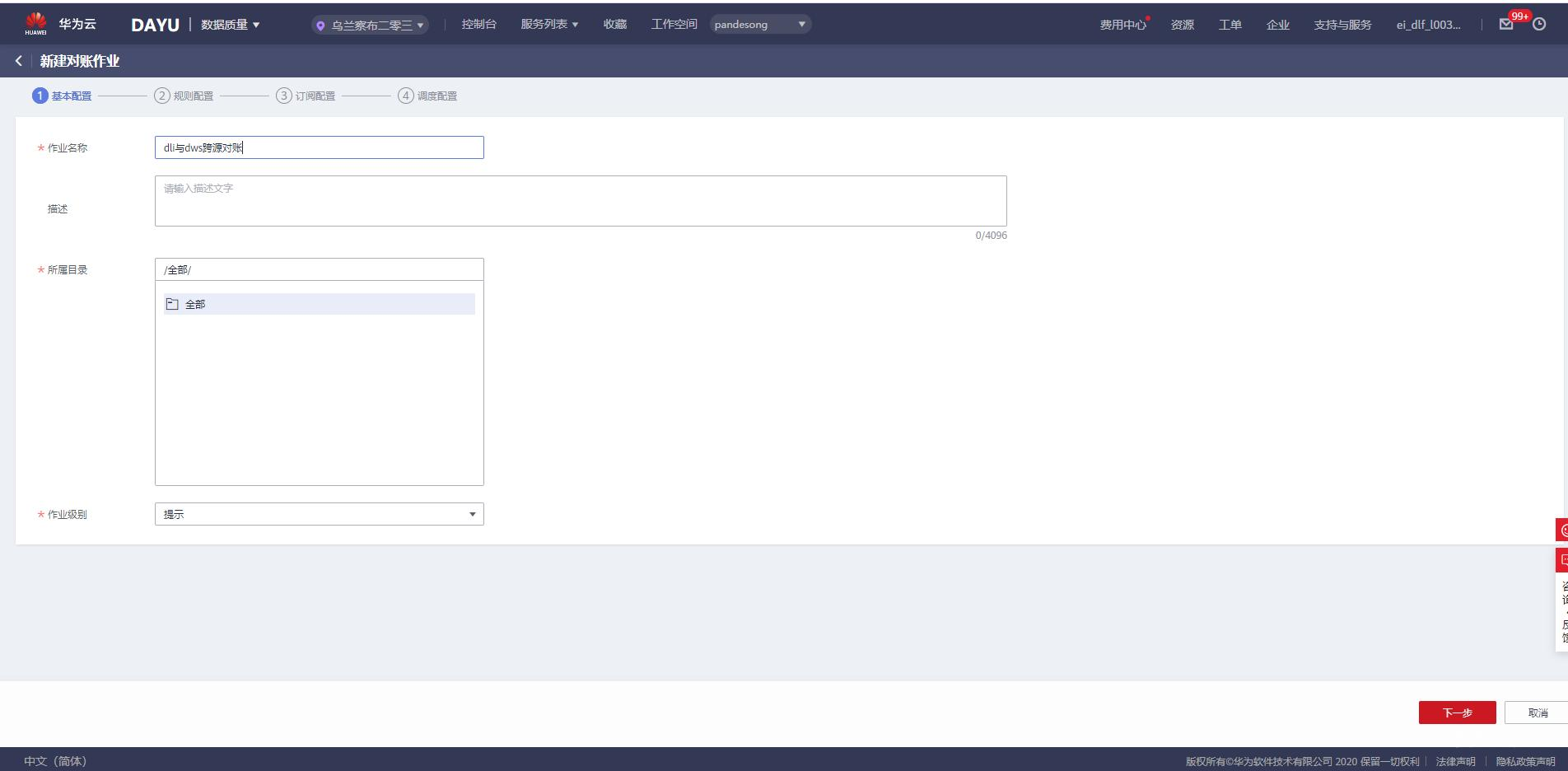This screenshot has width=1568, height=771.
Task: Focus the 作业名称 input field
Action: coord(320,147)
